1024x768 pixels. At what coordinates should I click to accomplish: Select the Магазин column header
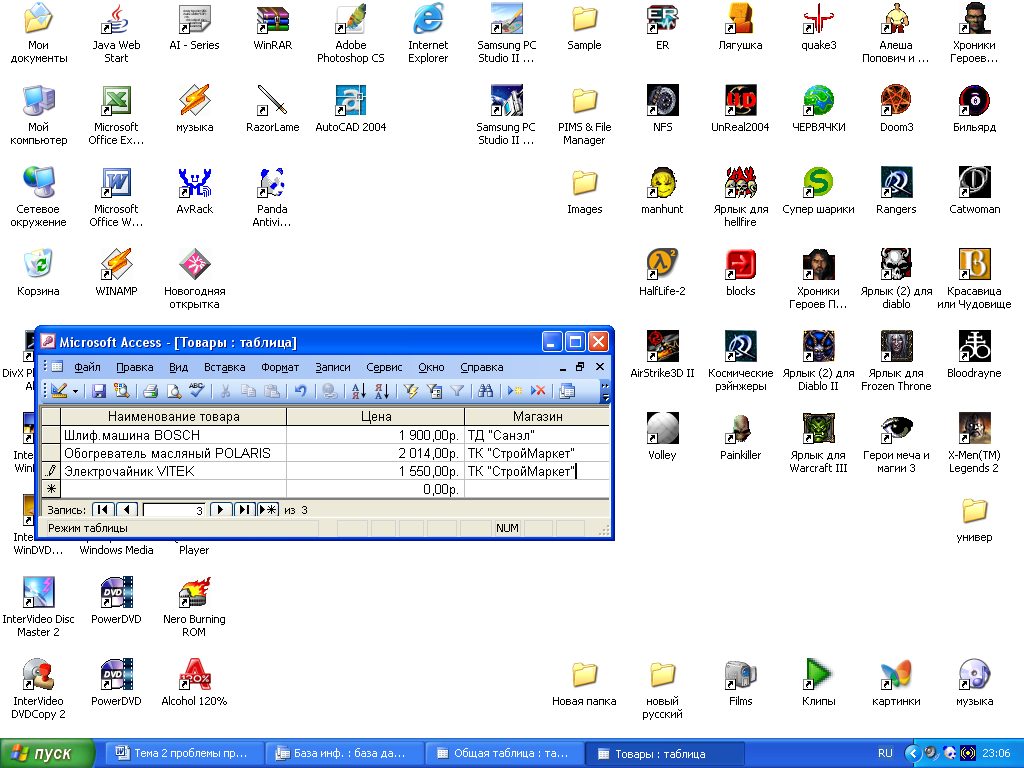537,417
